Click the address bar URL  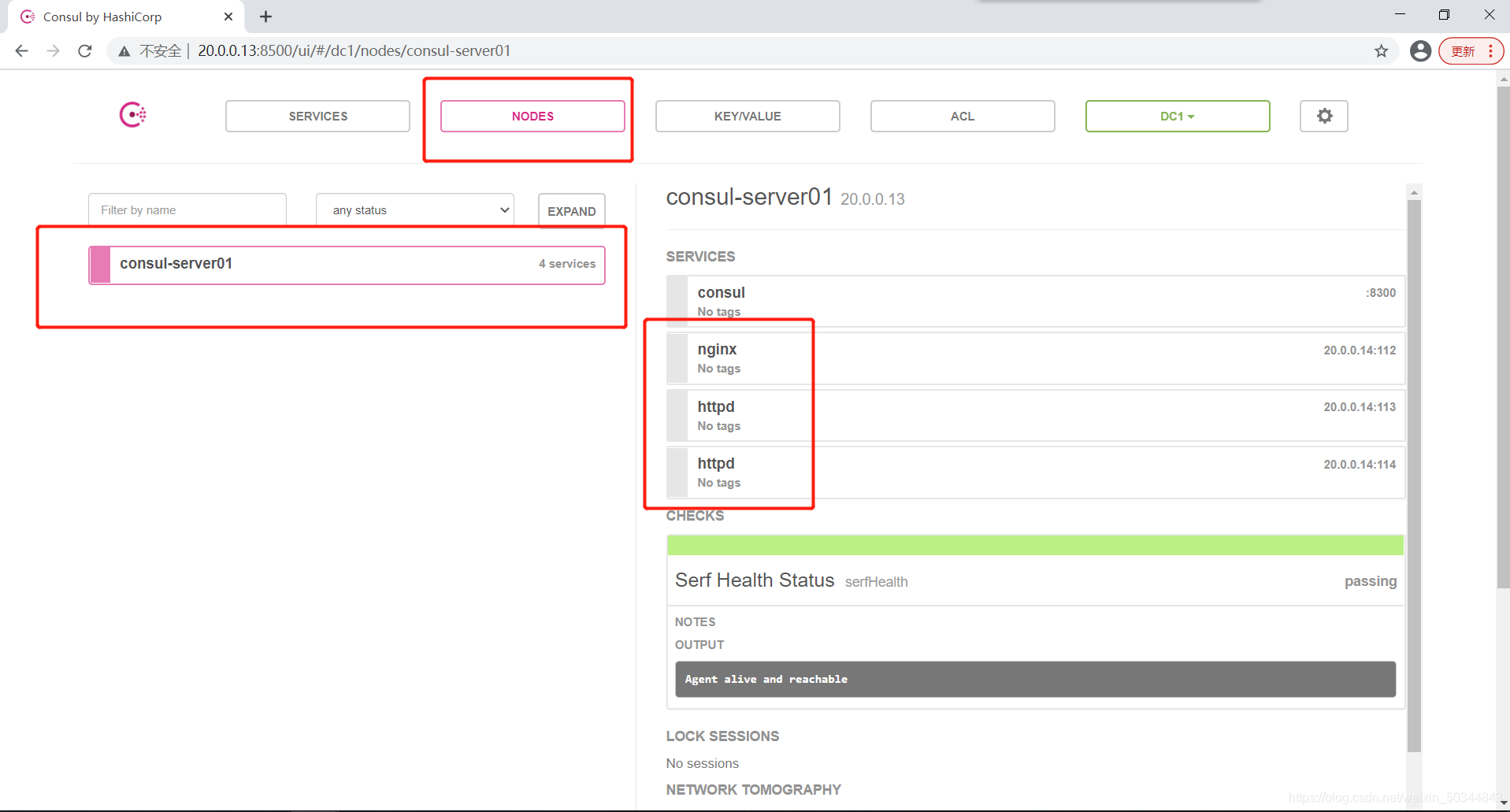pyautogui.click(x=354, y=51)
